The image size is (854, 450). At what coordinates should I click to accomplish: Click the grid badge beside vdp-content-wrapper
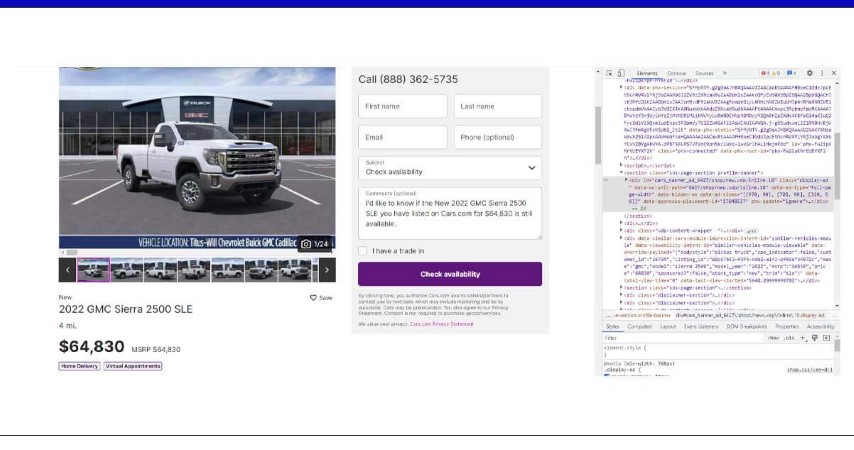point(752,231)
